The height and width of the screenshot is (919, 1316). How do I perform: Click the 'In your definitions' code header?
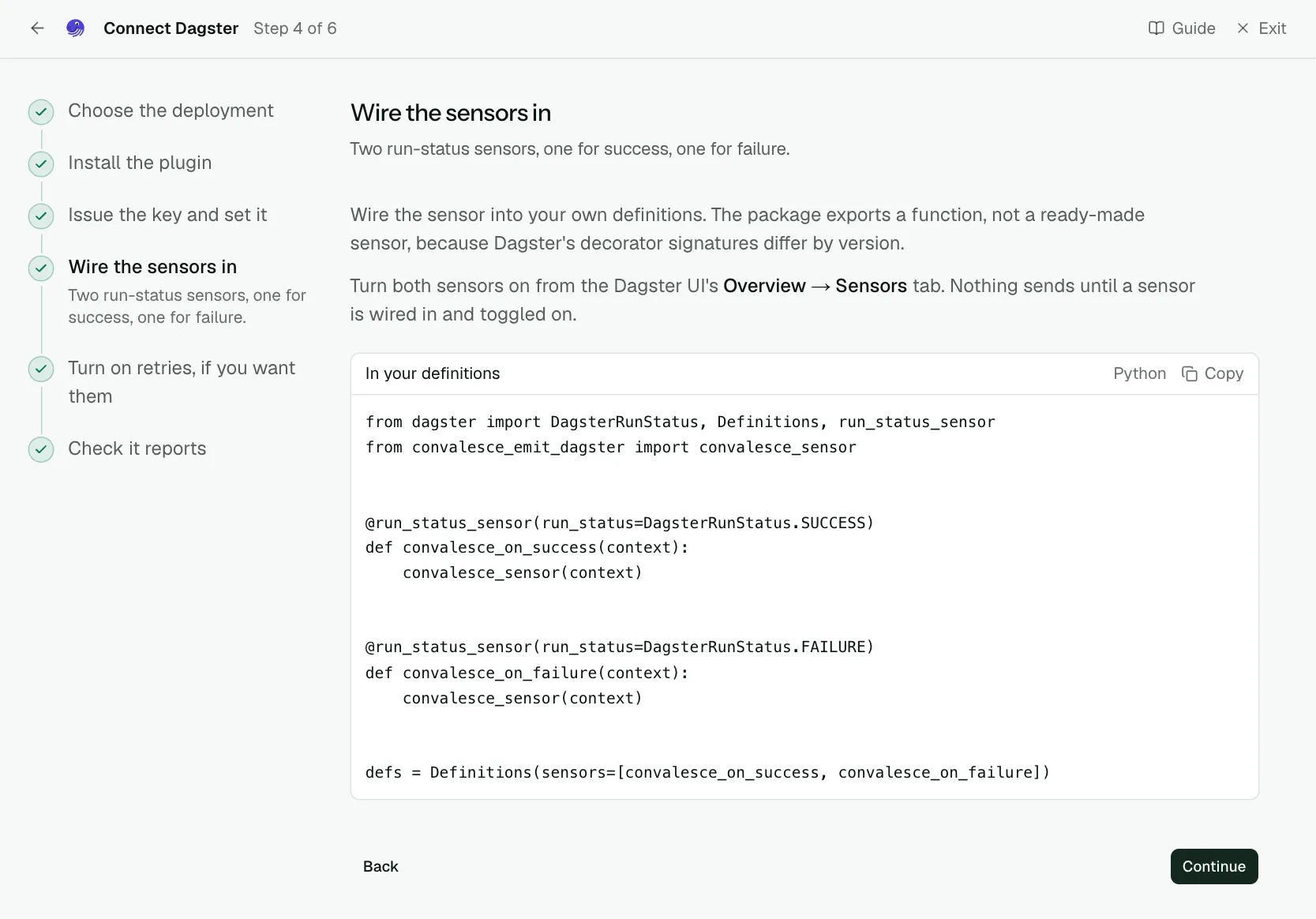(x=433, y=373)
